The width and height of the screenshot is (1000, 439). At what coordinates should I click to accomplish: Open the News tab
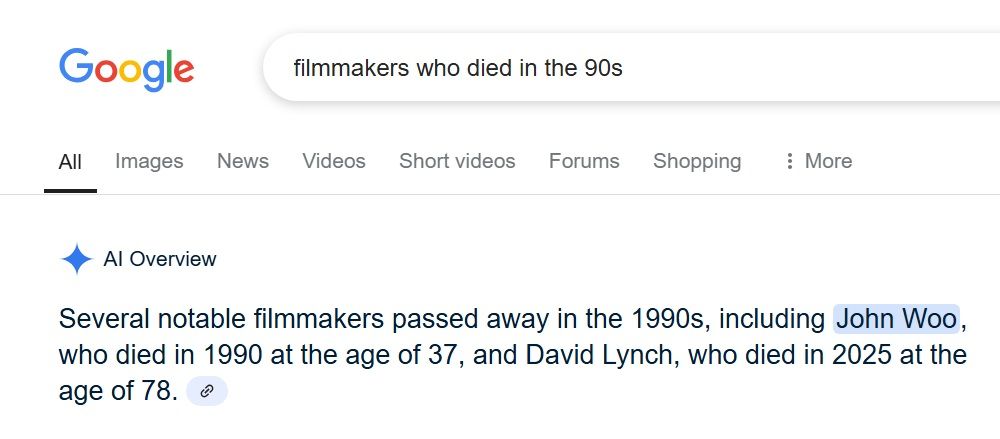[x=243, y=161]
